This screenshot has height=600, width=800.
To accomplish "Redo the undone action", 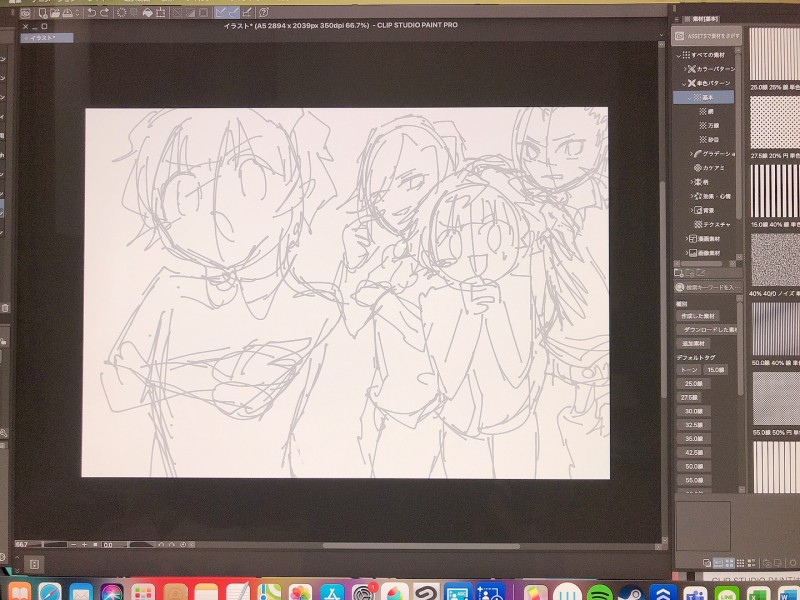I will pos(104,13).
